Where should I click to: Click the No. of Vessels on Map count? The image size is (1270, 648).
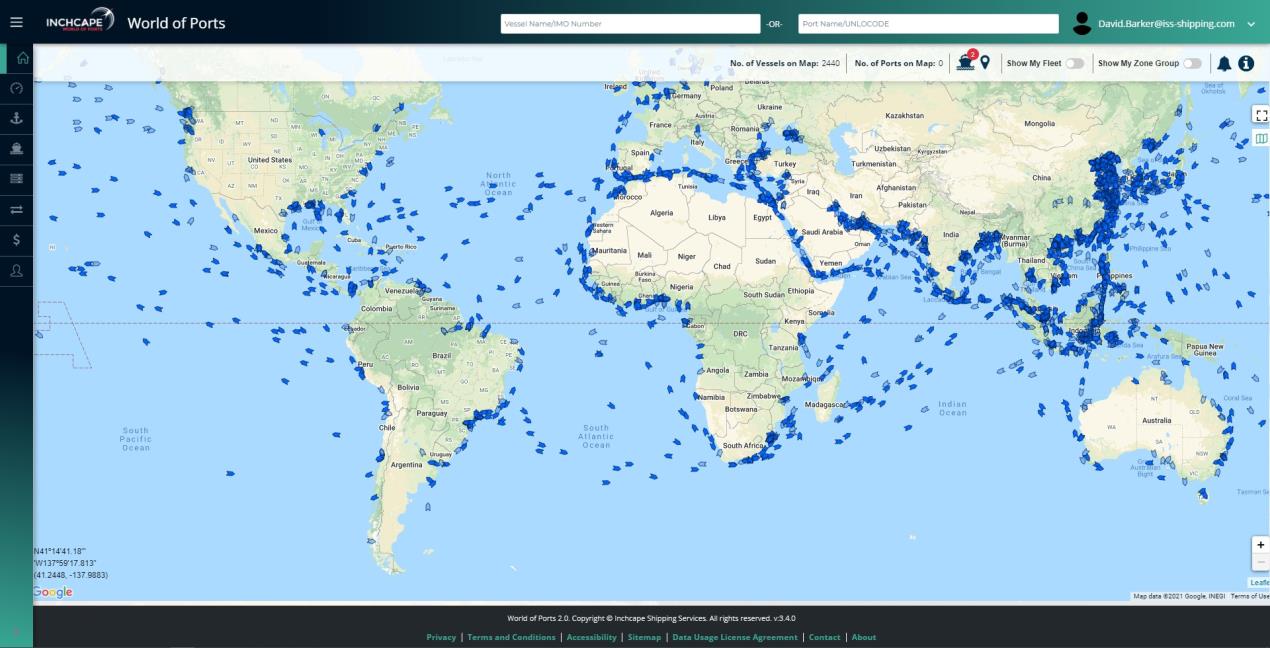click(x=785, y=63)
